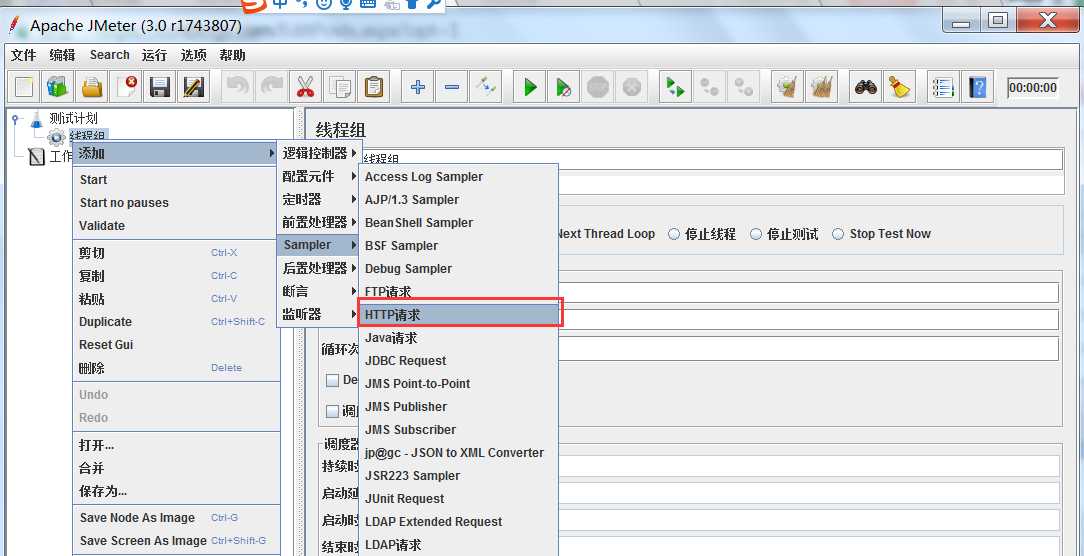The height and width of the screenshot is (556, 1084).
Task: Expand the 添加 submenu
Action: (176, 153)
